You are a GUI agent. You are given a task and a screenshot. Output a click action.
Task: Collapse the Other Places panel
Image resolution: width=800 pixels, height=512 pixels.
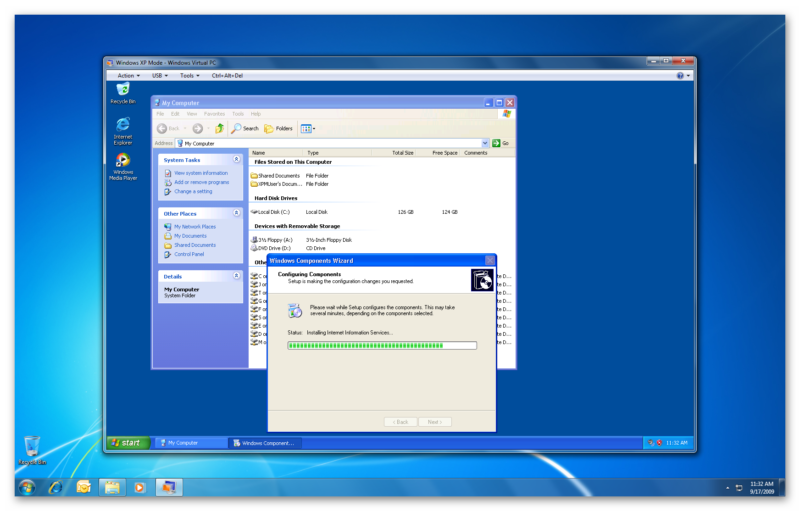tap(236, 213)
